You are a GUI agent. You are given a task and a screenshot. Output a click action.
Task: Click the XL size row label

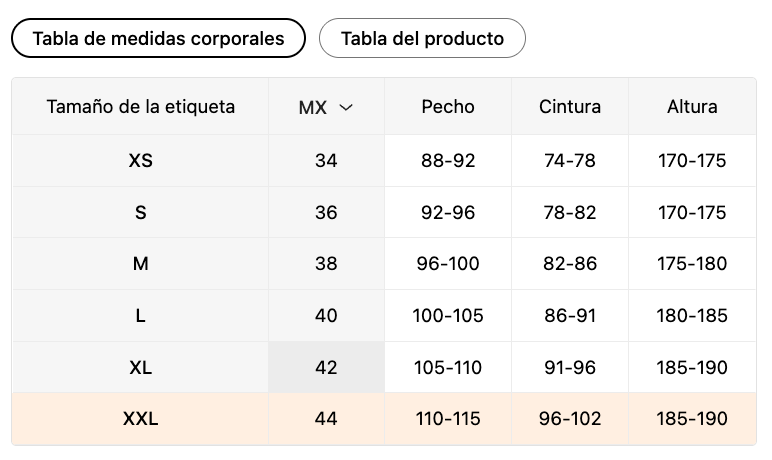click(x=141, y=368)
